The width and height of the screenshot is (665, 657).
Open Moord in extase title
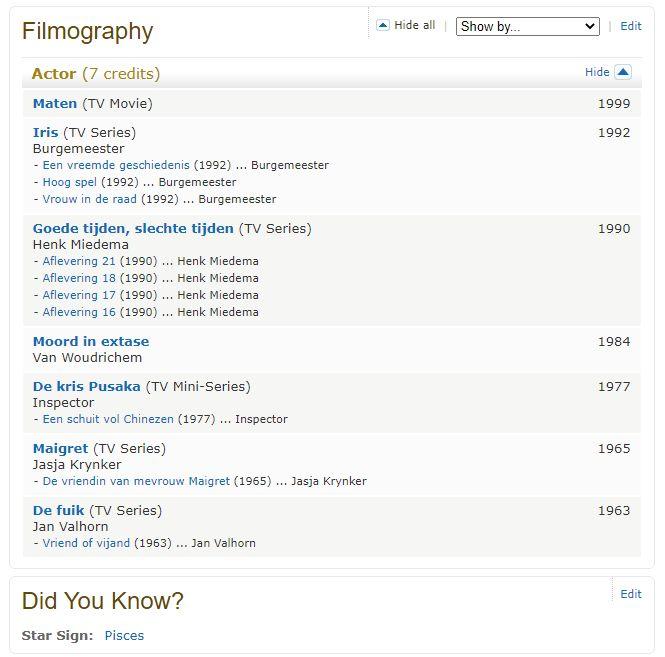(91, 341)
